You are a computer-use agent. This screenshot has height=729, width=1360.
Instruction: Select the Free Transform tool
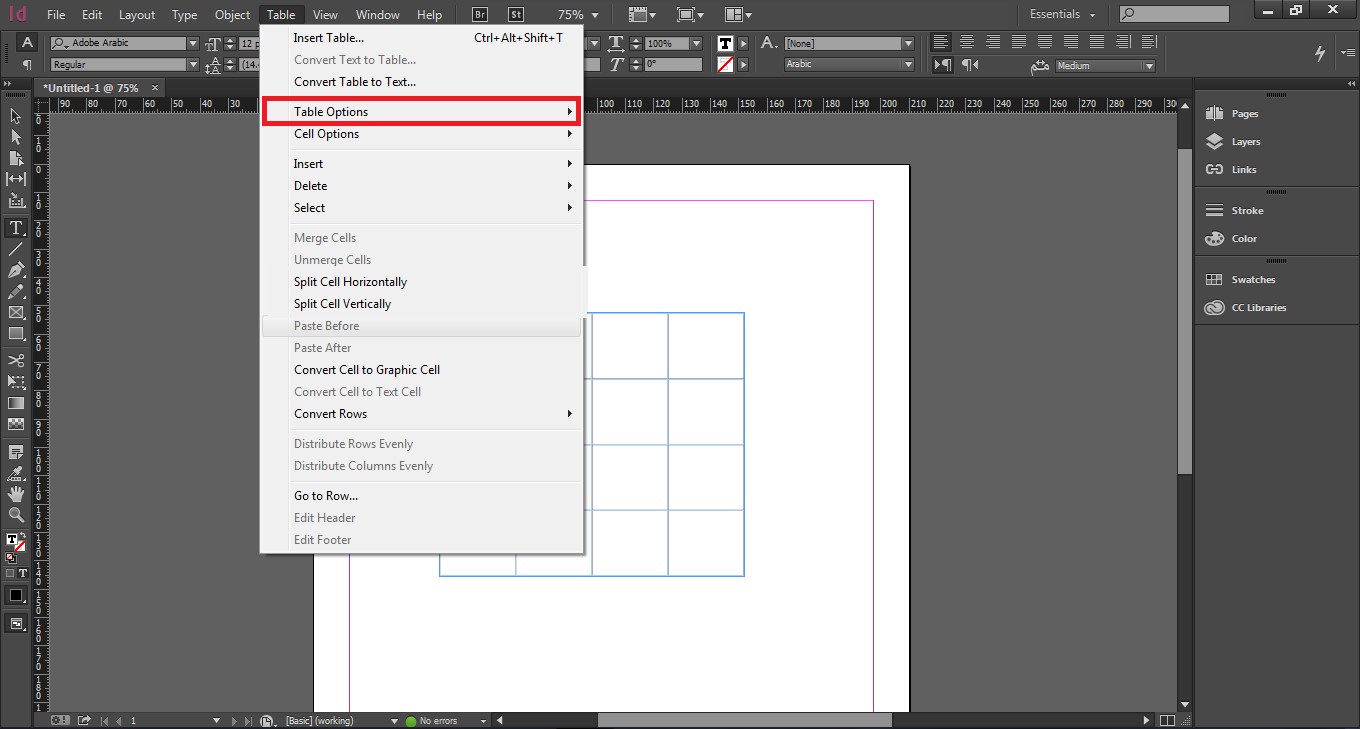15,382
